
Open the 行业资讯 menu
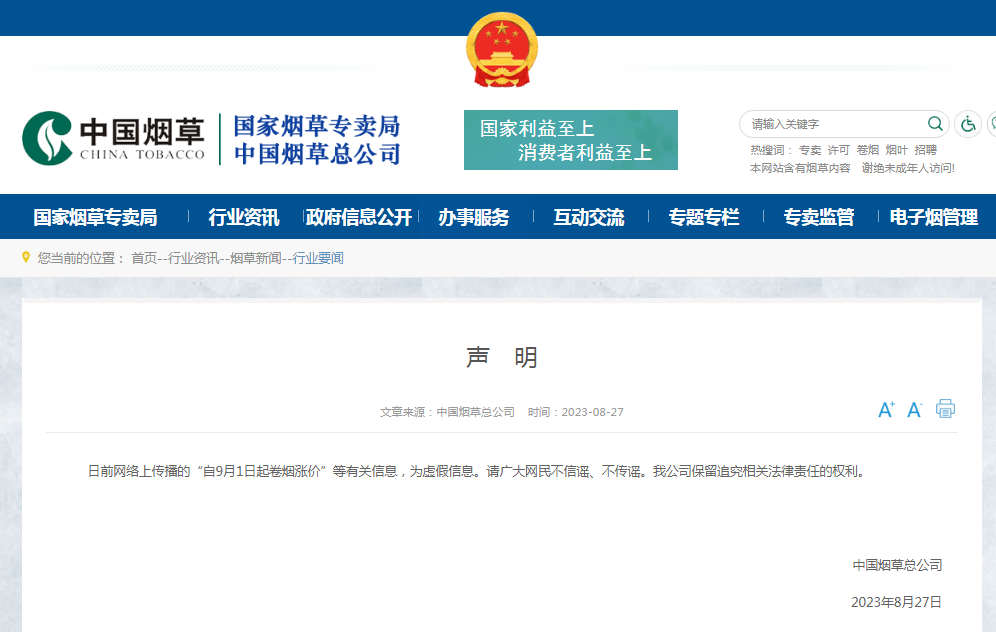pyautogui.click(x=244, y=217)
